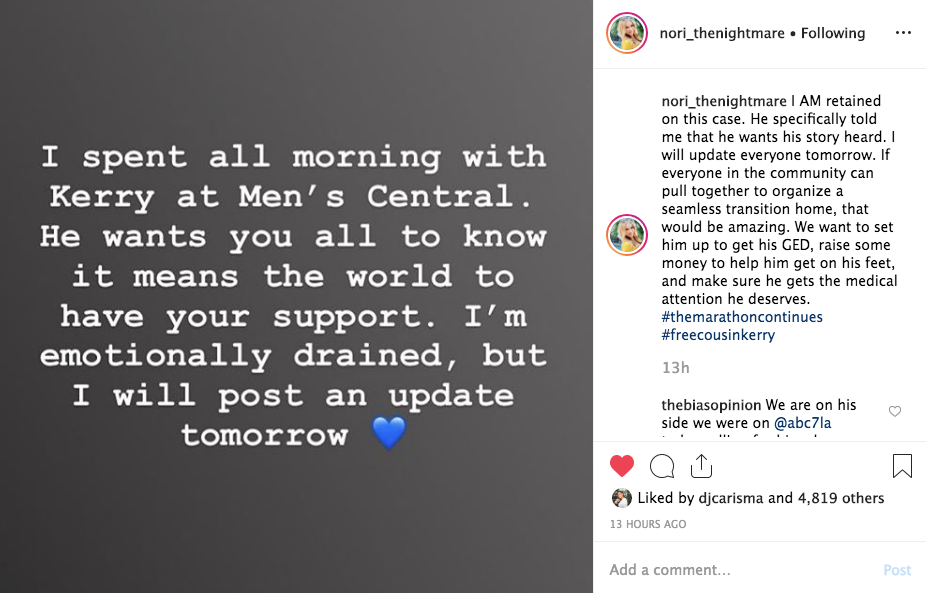
Task: Open the three-dot more options menu
Action: 903,33
